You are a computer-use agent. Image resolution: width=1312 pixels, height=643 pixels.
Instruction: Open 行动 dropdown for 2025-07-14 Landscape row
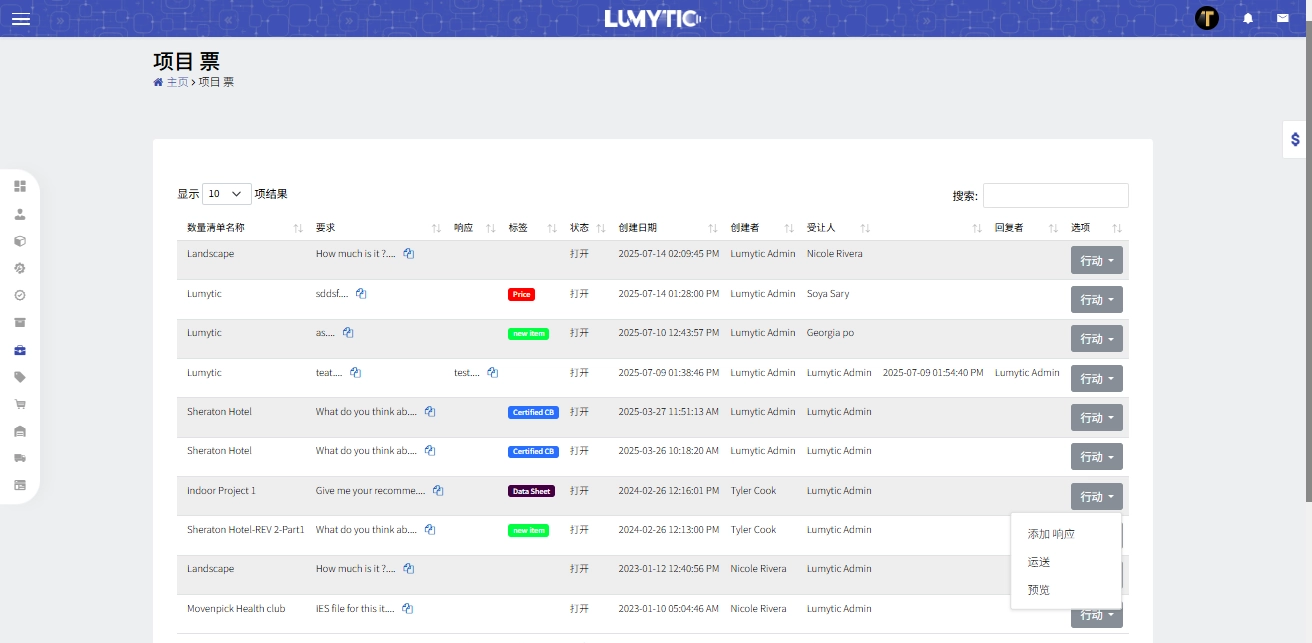point(1096,260)
